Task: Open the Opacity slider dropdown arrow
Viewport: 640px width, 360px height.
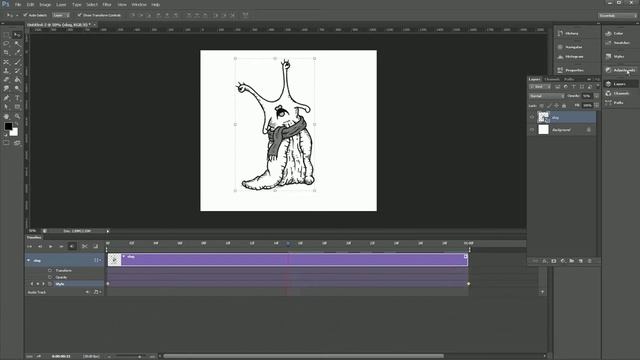Action: (596, 96)
